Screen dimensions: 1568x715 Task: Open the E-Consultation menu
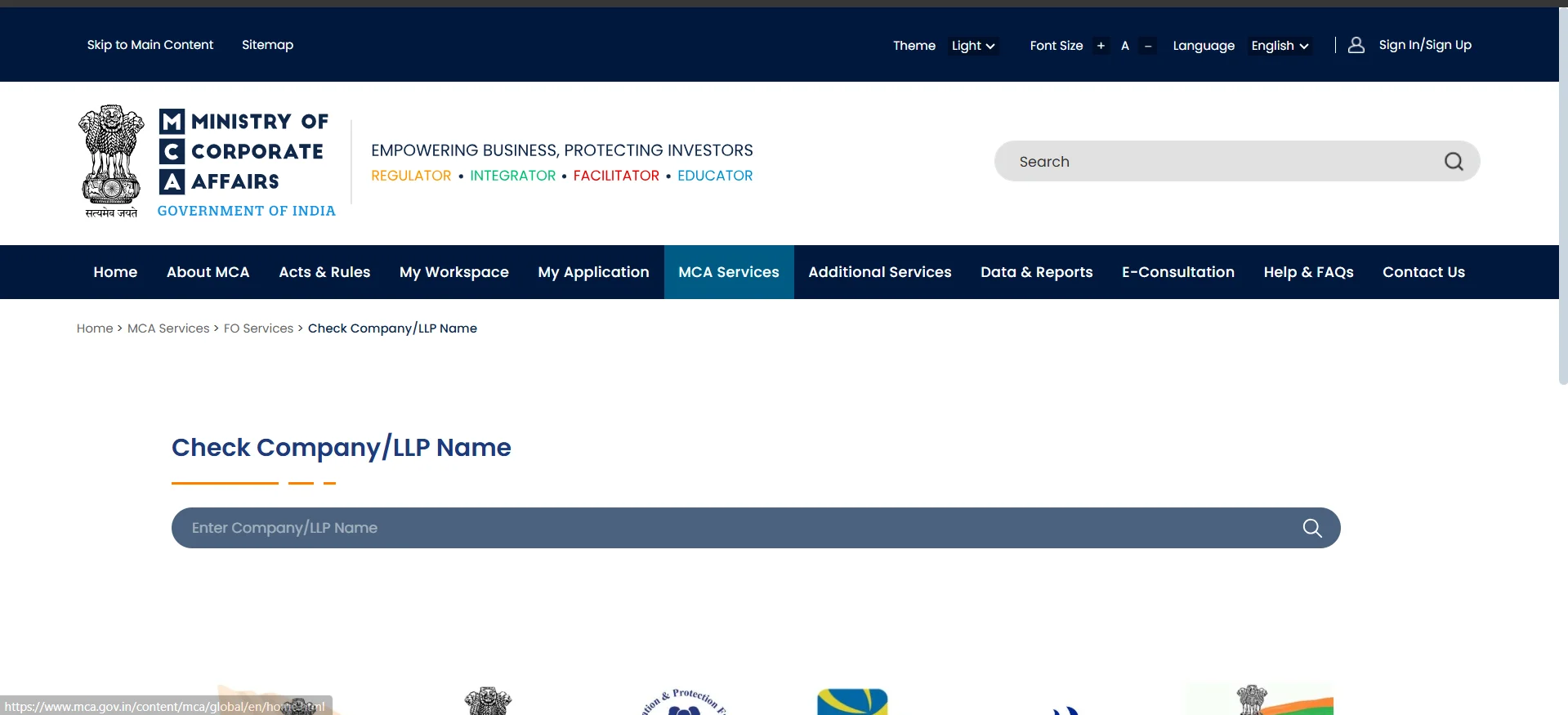pos(1178,272)
